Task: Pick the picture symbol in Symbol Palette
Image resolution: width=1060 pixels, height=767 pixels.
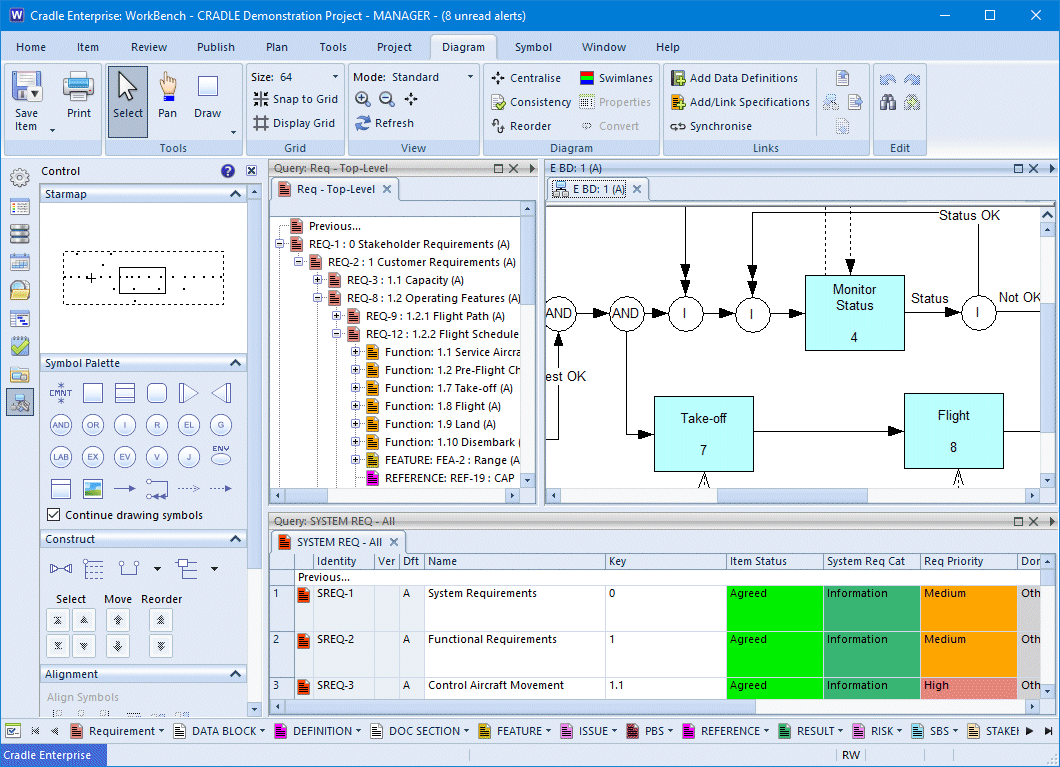Action: 93,489
